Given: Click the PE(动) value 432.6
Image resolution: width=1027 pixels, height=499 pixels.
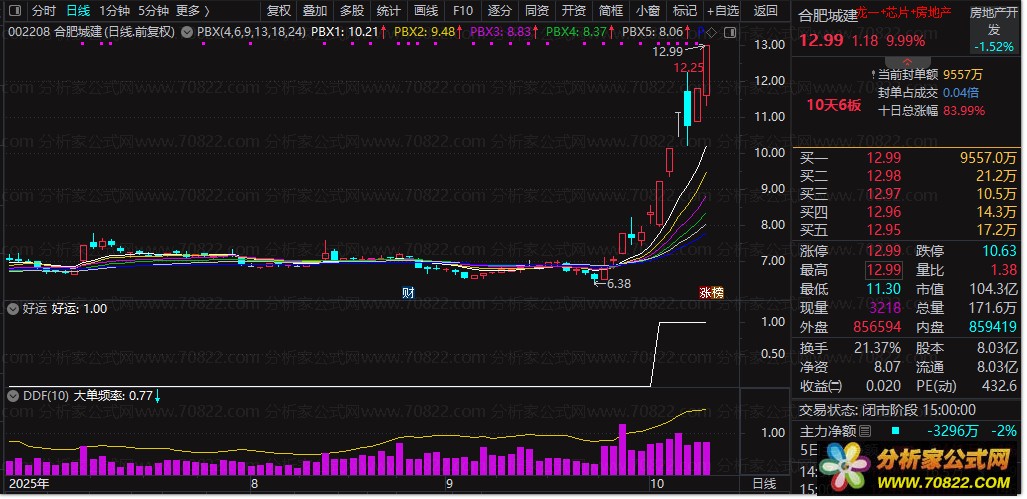Looking at the screenshot, I should (1000, 386).
